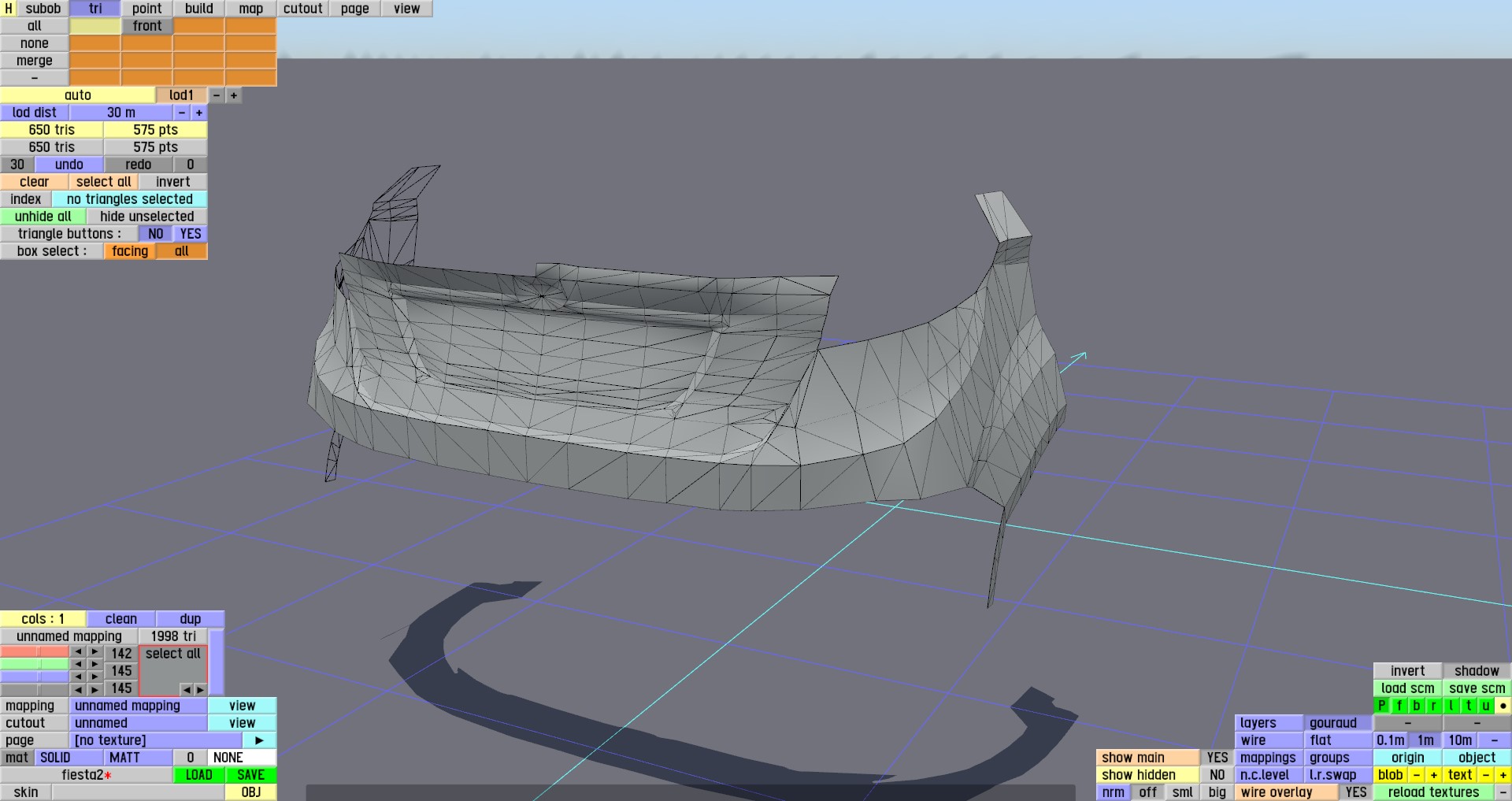Click grey slider decrease arrow

tap(78, 690)
